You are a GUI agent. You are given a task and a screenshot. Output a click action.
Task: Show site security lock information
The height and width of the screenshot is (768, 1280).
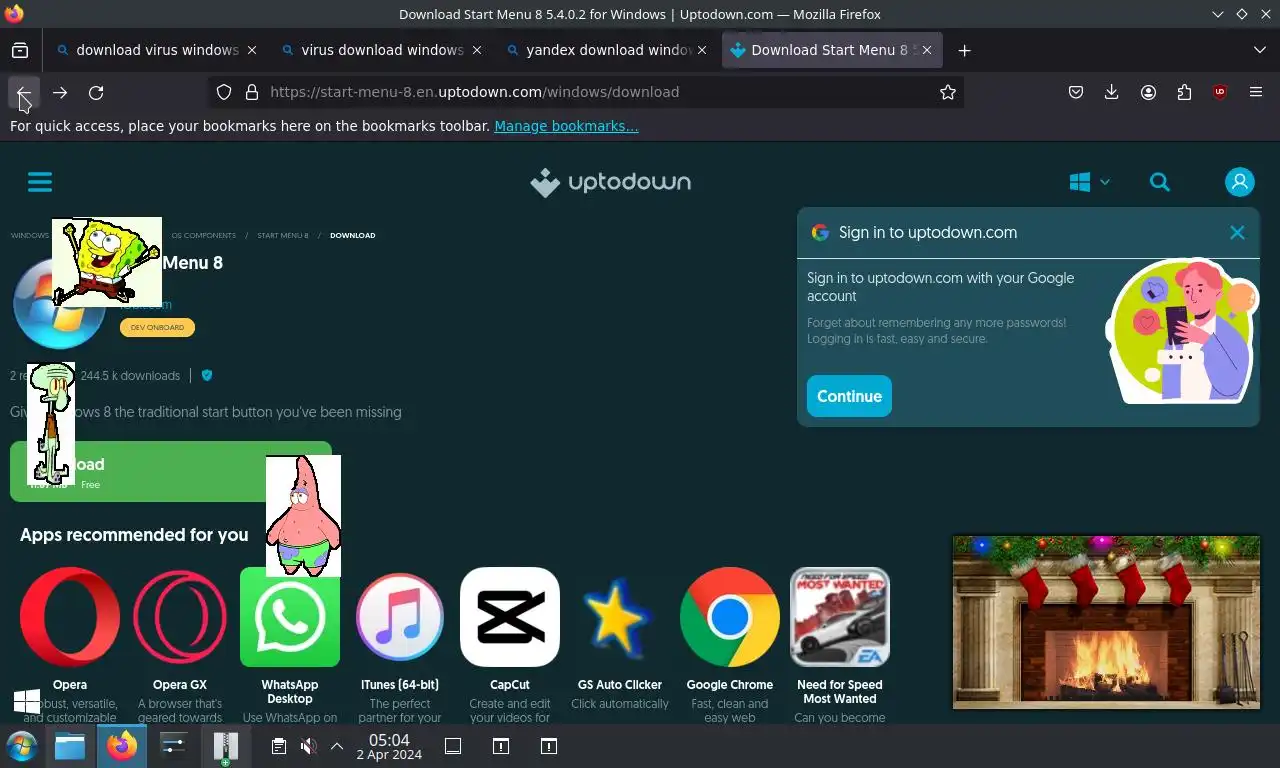tap(252, 92)
